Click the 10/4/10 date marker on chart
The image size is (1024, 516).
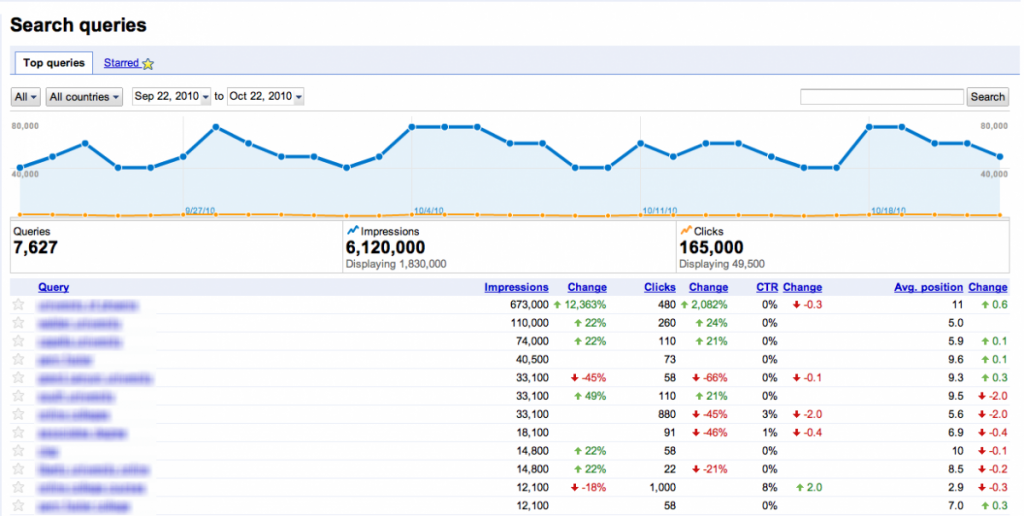pyautogui.click(x=428, y=211)
